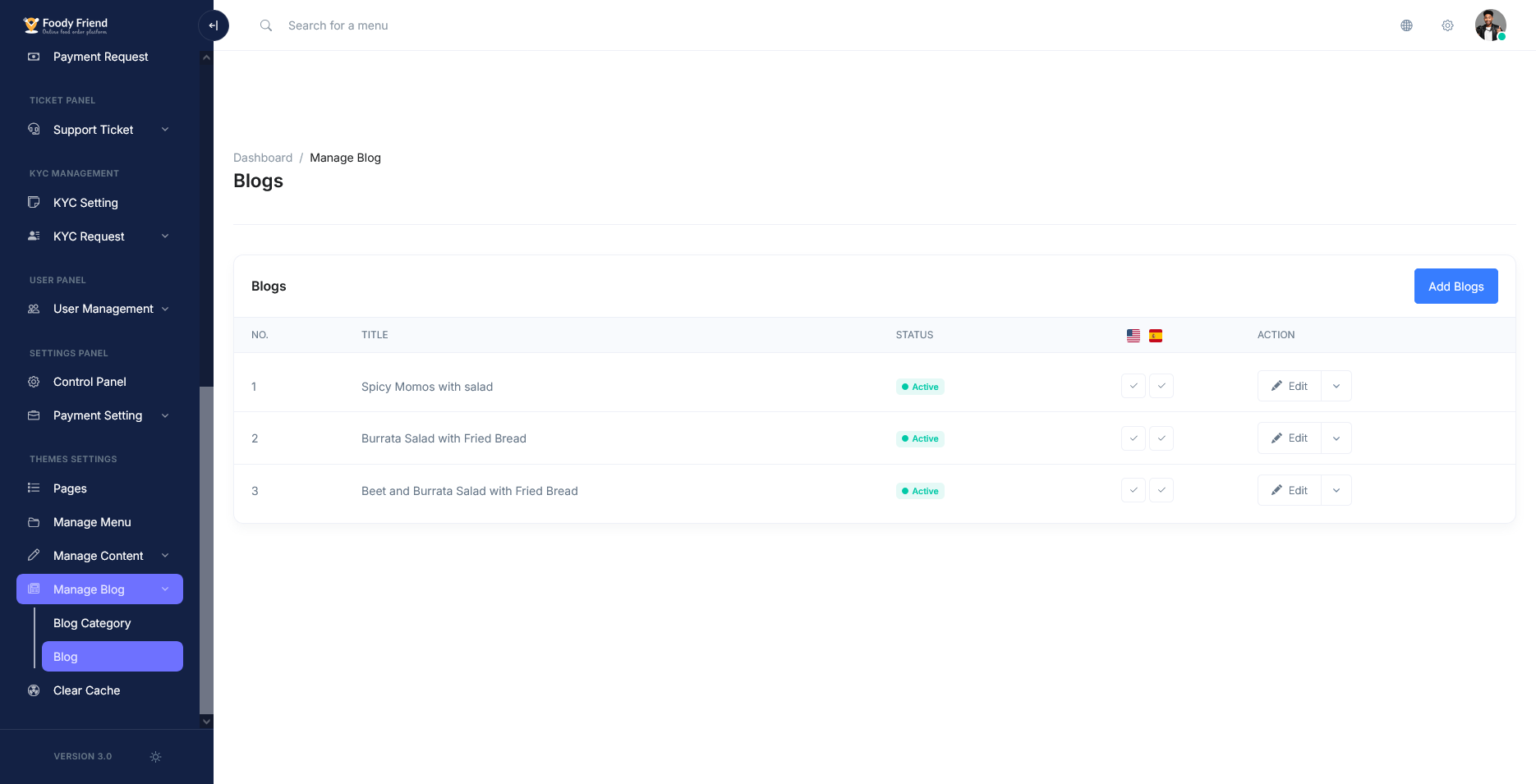1536x784 pixels.
Task: Expand the KYC Request submenu
Action: point(165,236)
